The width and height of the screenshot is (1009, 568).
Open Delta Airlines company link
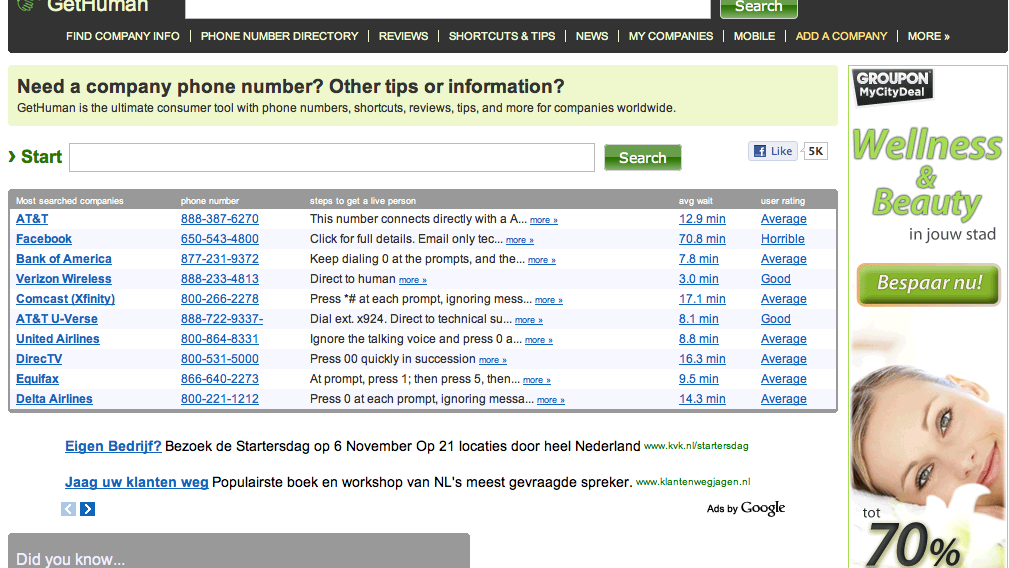[x=54, y=398]
